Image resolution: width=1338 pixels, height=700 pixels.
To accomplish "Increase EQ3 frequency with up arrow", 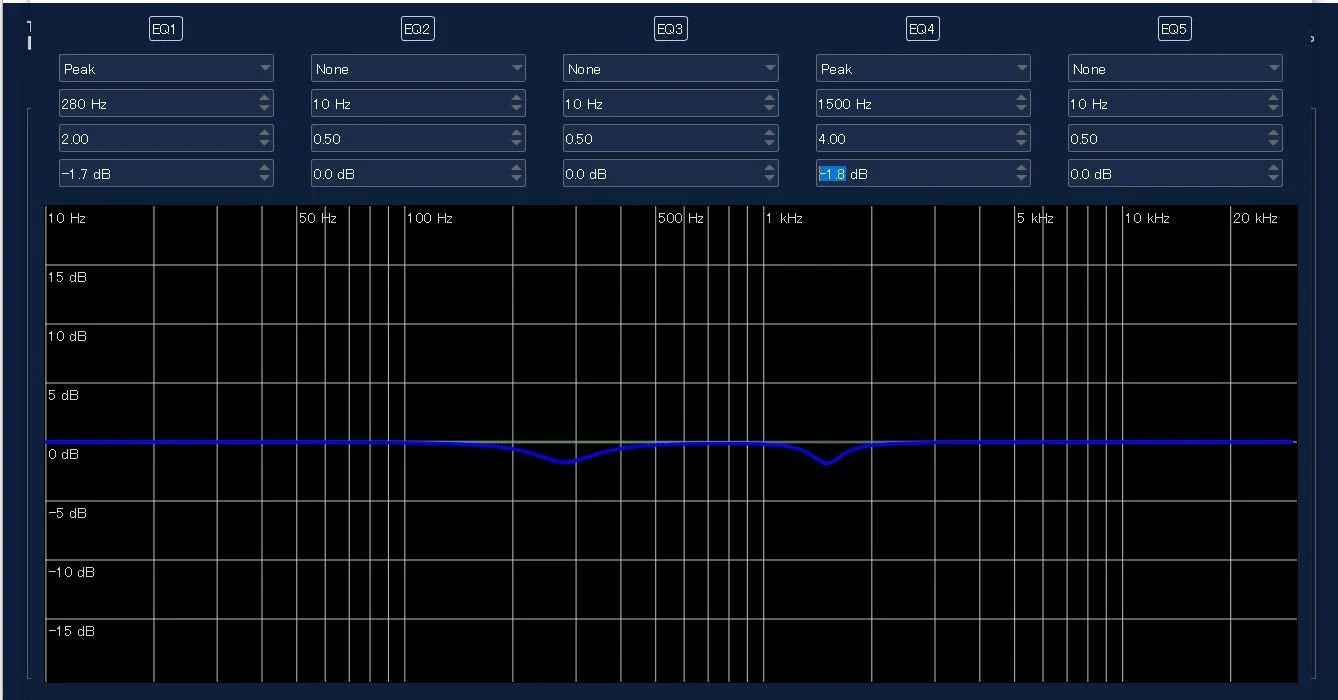I will pyautogui.click(x=769, y=98).
